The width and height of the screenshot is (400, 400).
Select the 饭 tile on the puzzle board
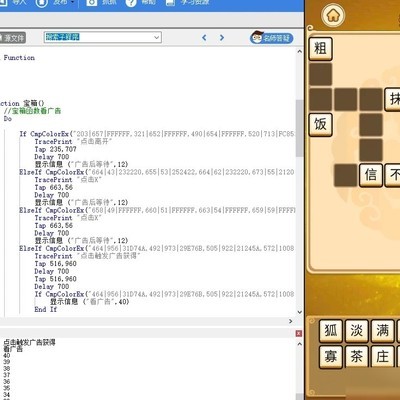click(x=321, y=125)
